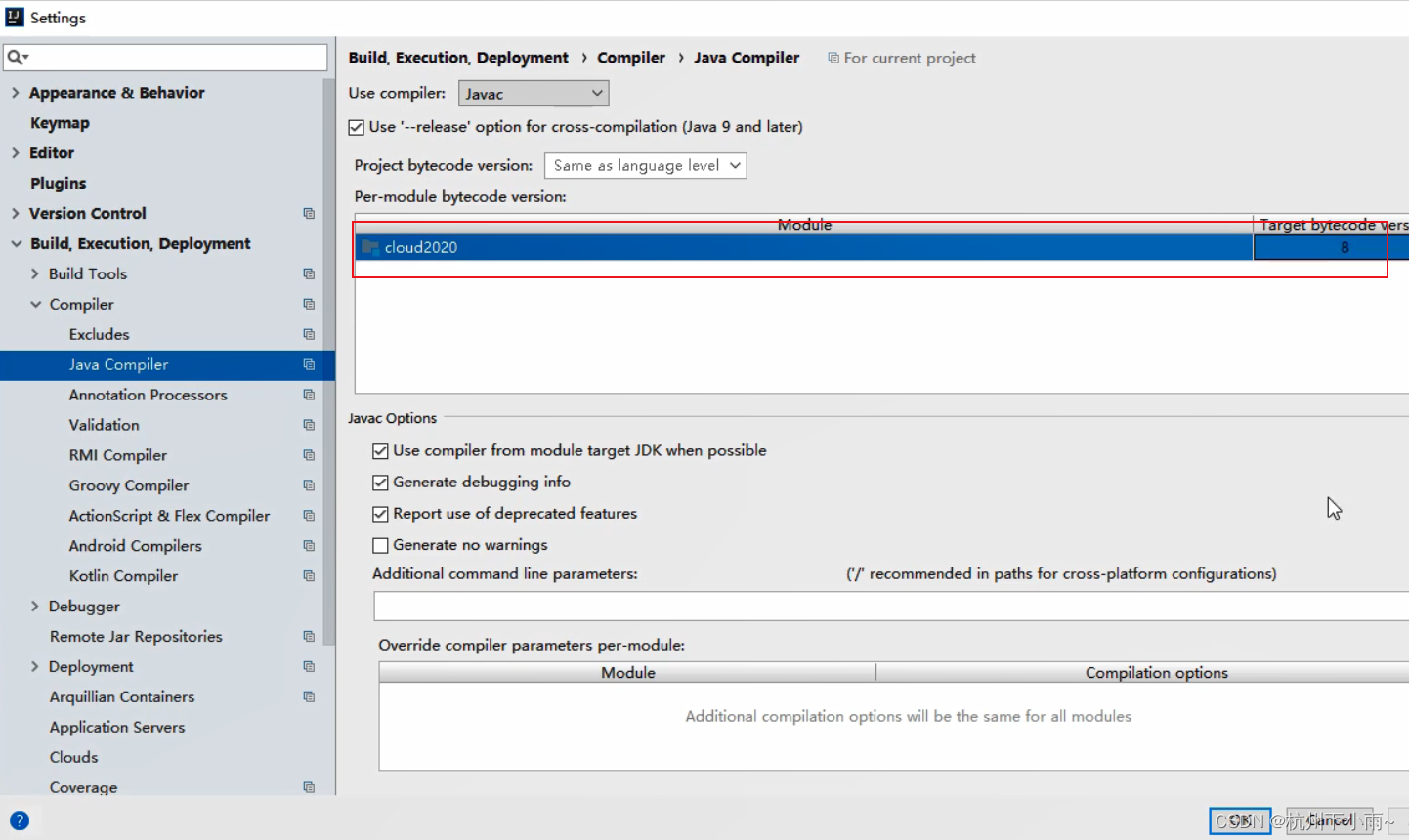Select Annotation Processors settings

point(148,395)
